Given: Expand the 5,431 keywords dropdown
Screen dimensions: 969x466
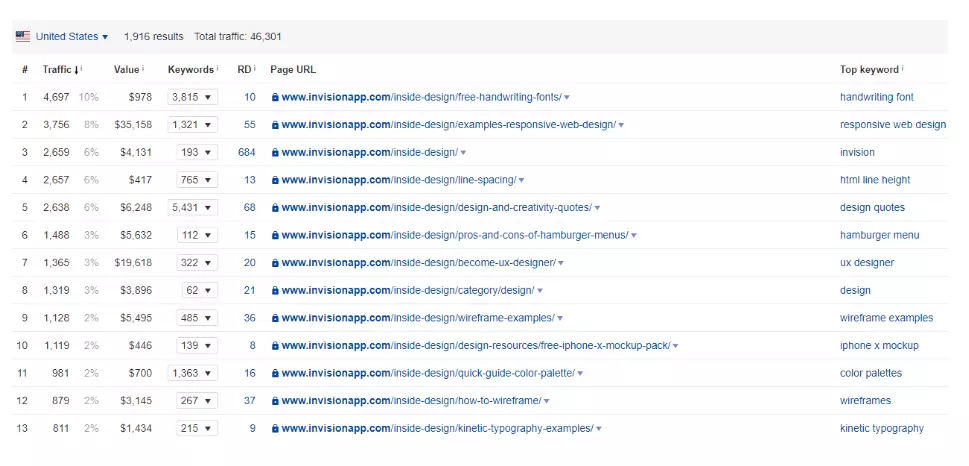Looking at the screenshot, I should pyautogui.click(x=192, y=208).
